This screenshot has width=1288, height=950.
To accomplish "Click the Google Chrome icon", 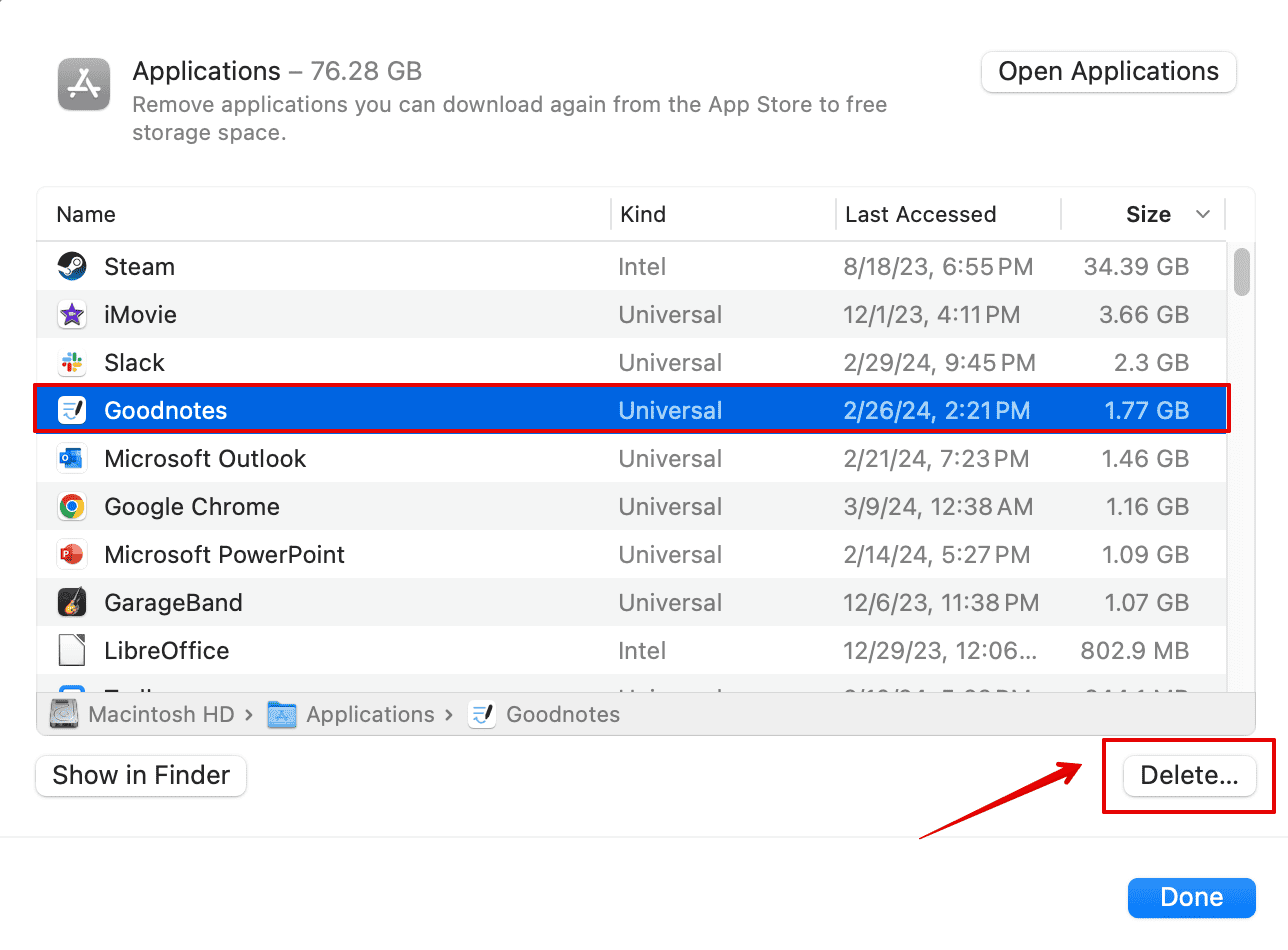I will pos(72,507).
